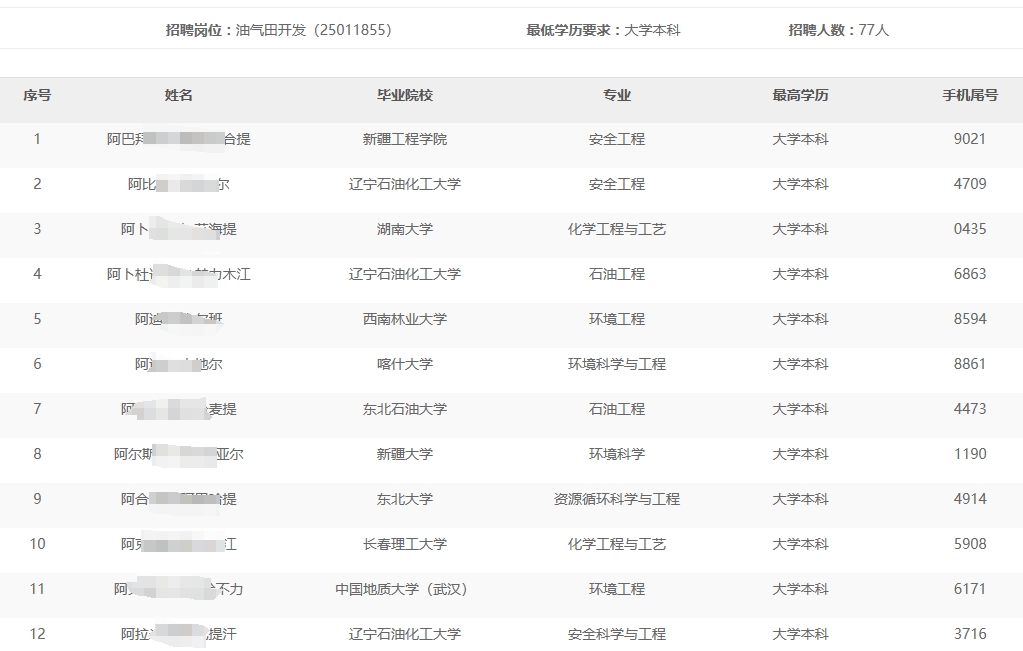The height and width of the screenshot is (651, 1023).
Task: Click the 招聘岗位 油气田开发 text
Action: pyautogui.click(x=278, y=30)
